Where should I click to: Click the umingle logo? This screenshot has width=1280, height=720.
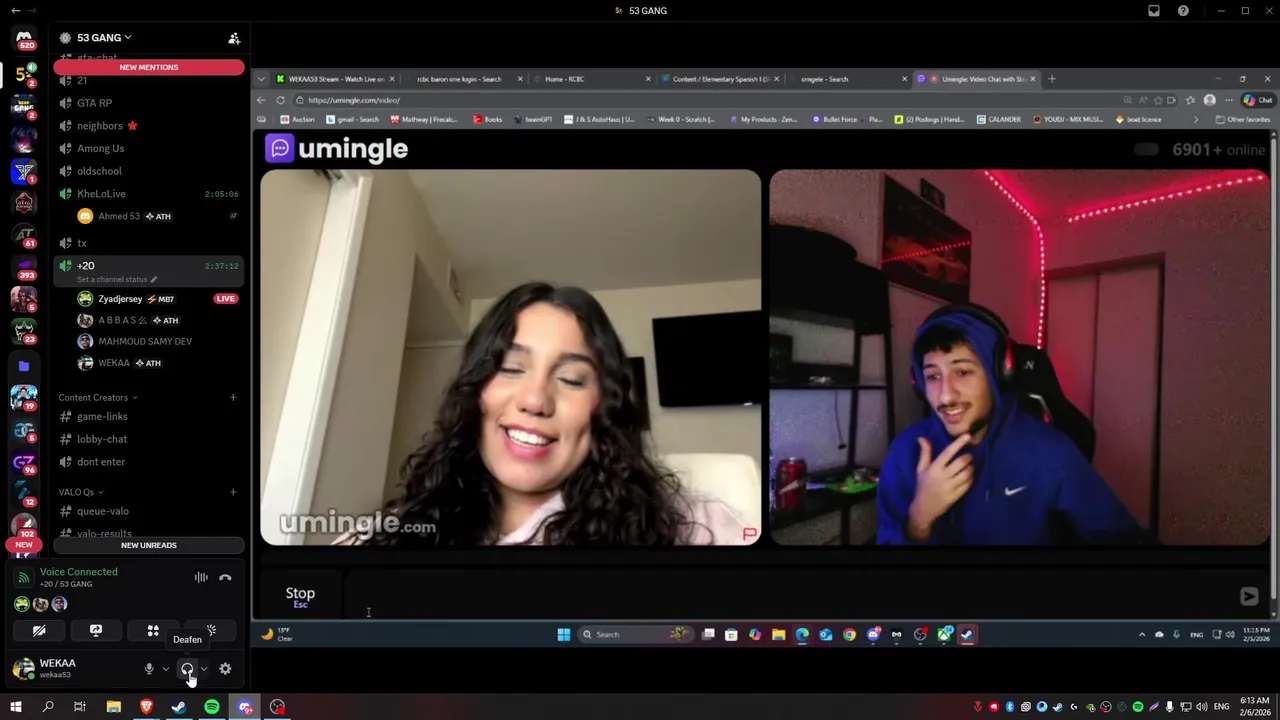pyautogui.click(x=336, y=149)
